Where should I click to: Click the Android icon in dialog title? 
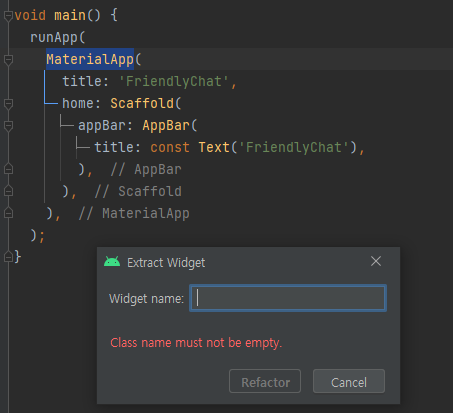click(x=112, y=262)
